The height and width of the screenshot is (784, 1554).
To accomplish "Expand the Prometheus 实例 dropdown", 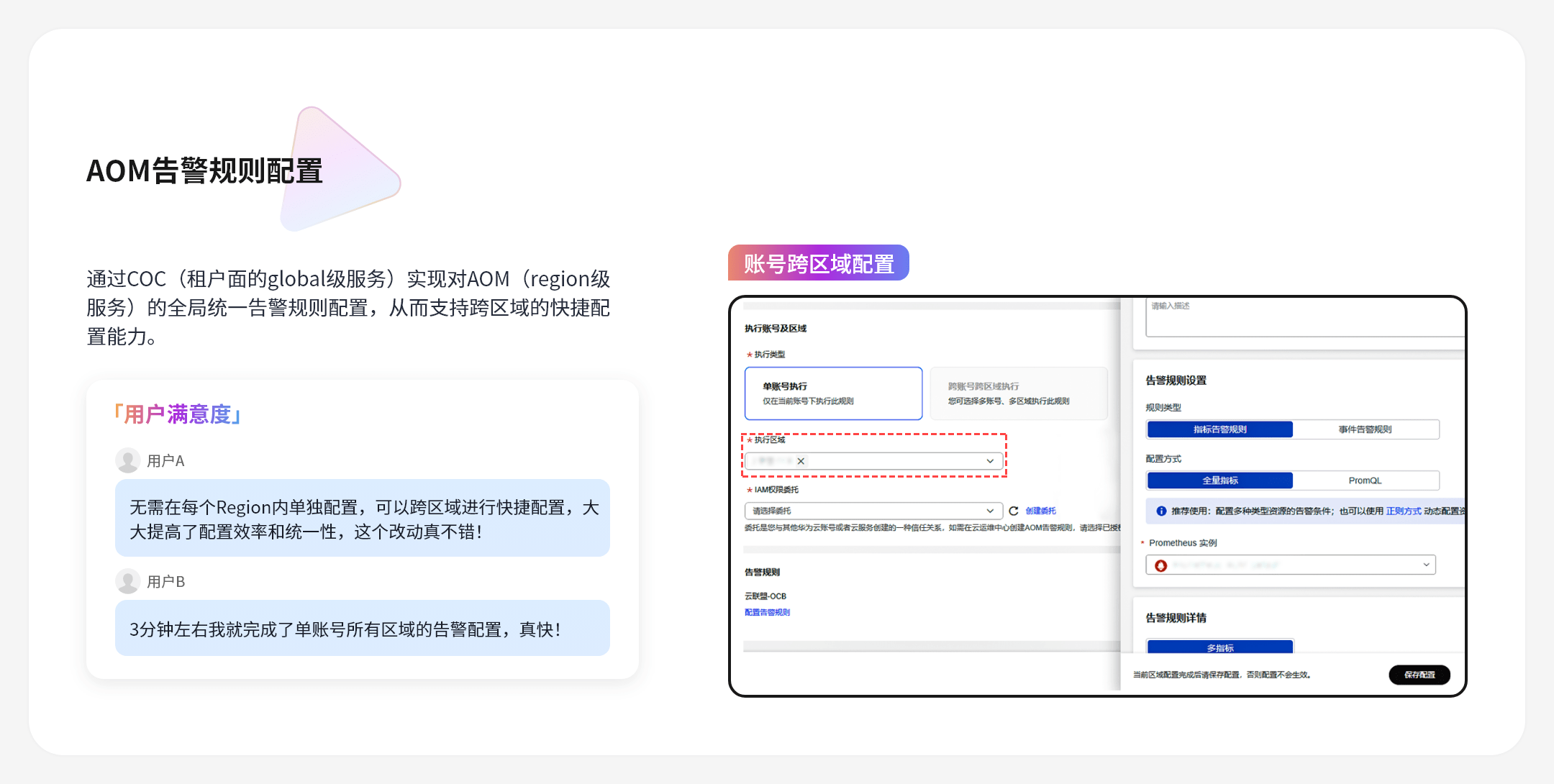I will pos(1425,565).
